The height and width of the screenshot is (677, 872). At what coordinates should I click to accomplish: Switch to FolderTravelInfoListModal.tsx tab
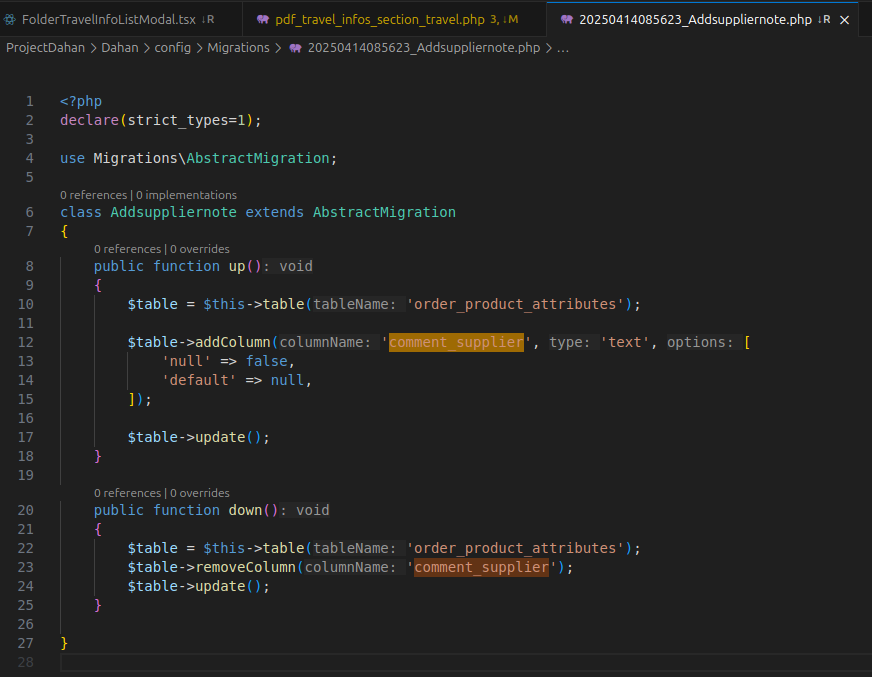click(x=109, y=19)
